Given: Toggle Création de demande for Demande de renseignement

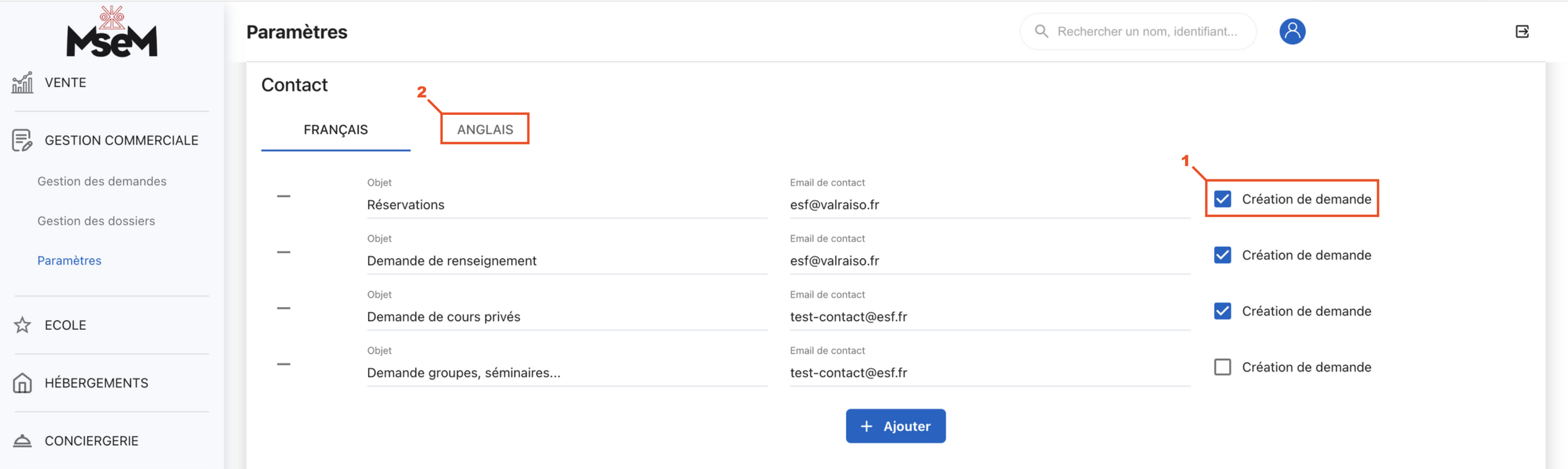Looking at the screenshot, I should (1222, 255).
